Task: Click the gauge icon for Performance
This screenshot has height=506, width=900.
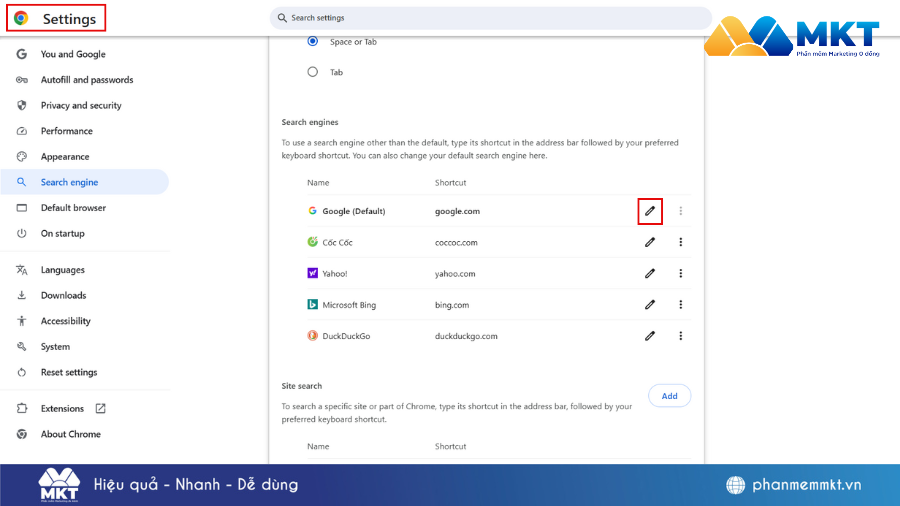Action: [x=22, y=131]
